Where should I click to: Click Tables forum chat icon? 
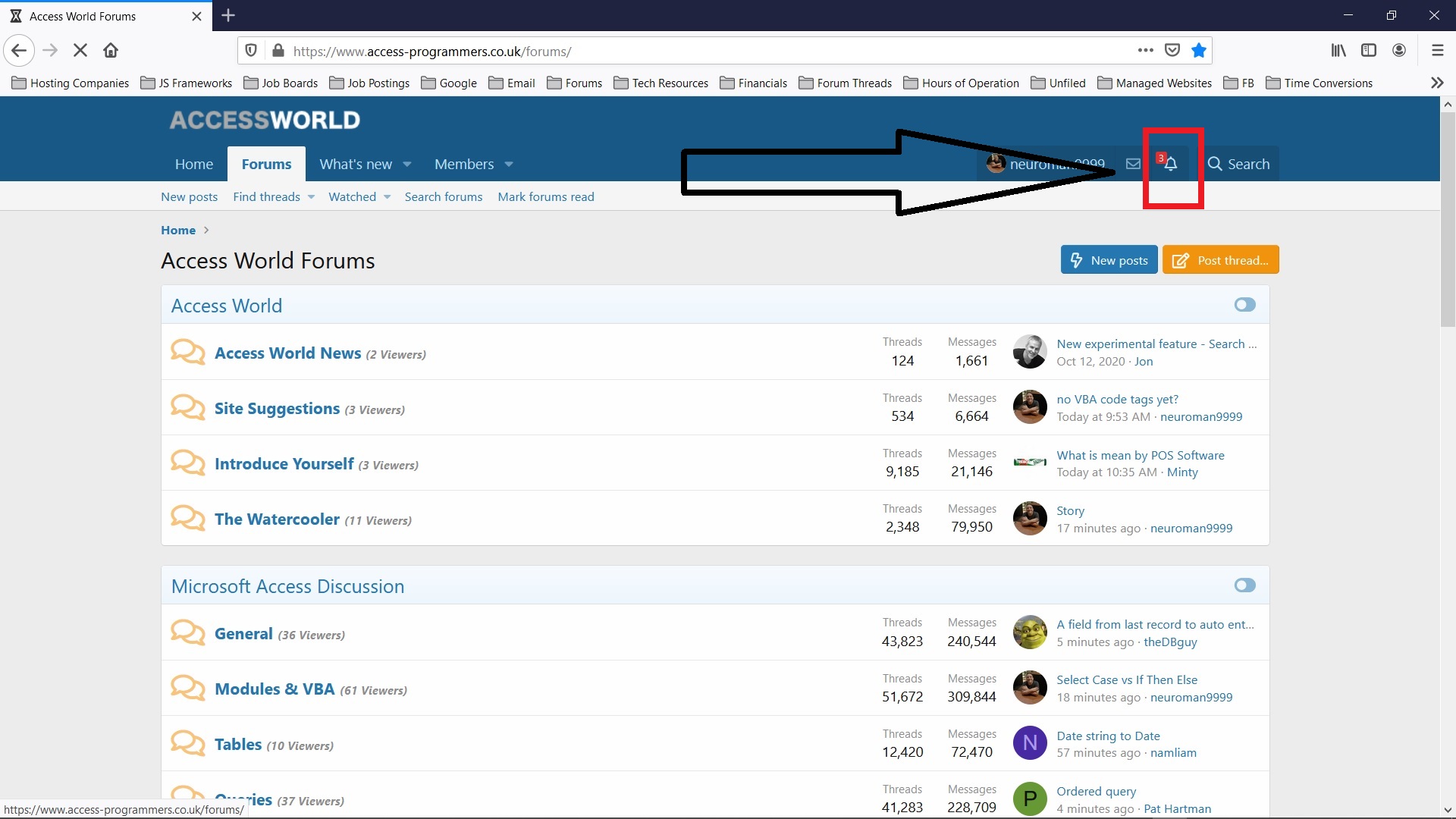[x=187, y=743]
